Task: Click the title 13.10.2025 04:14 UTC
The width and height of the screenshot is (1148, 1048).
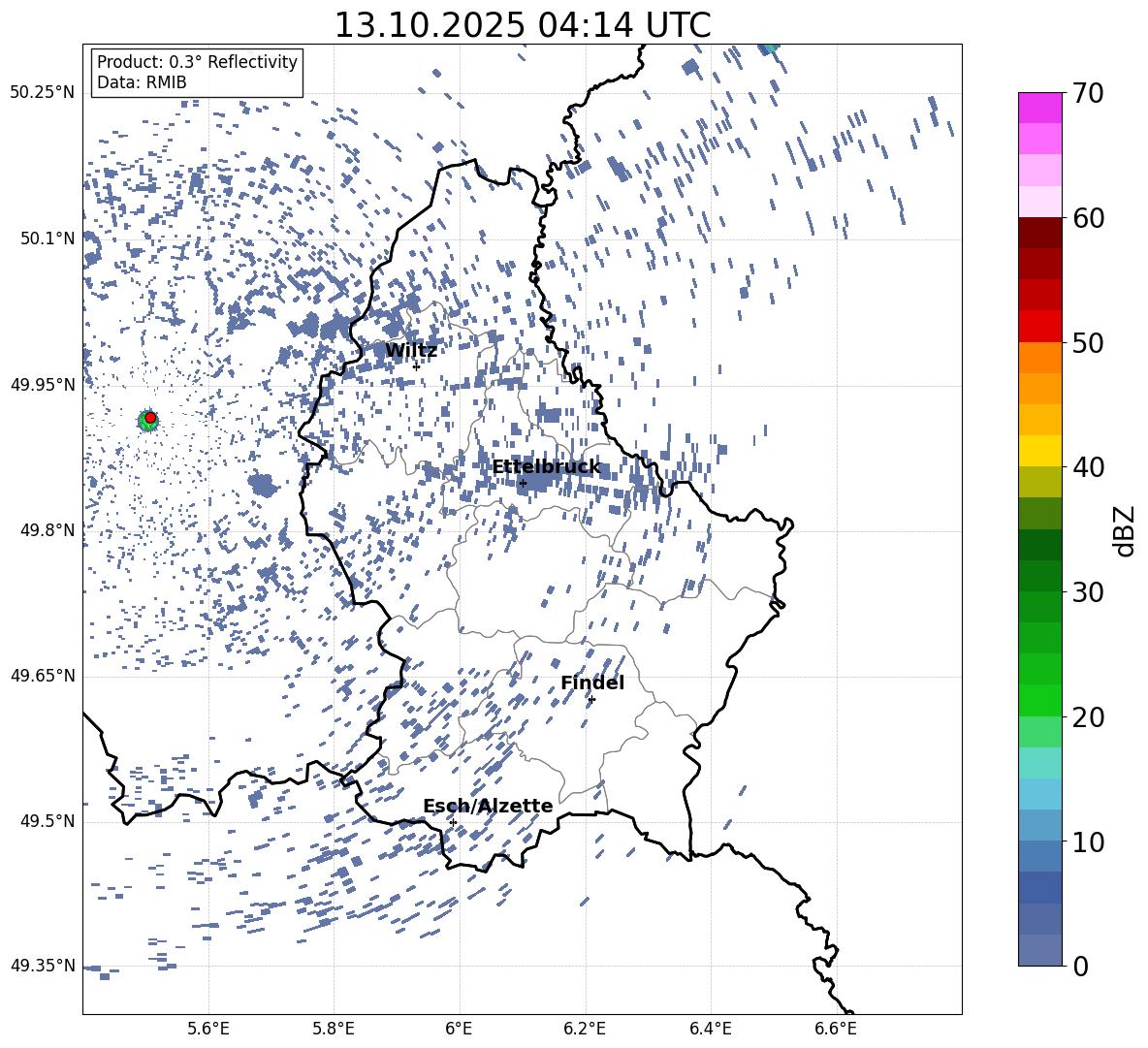Action: (523, 25)
